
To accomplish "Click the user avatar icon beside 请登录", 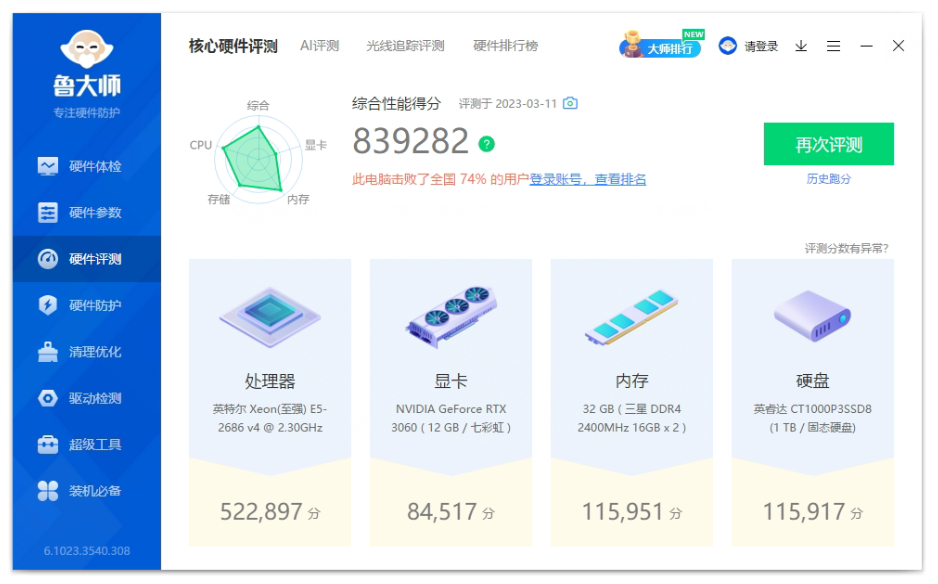I will point(727,45).
